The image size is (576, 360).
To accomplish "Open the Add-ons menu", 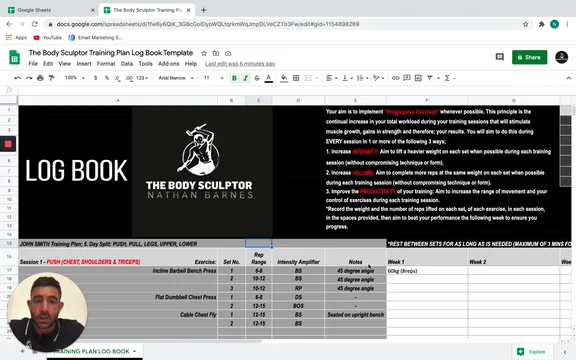I will coord(169,64).
